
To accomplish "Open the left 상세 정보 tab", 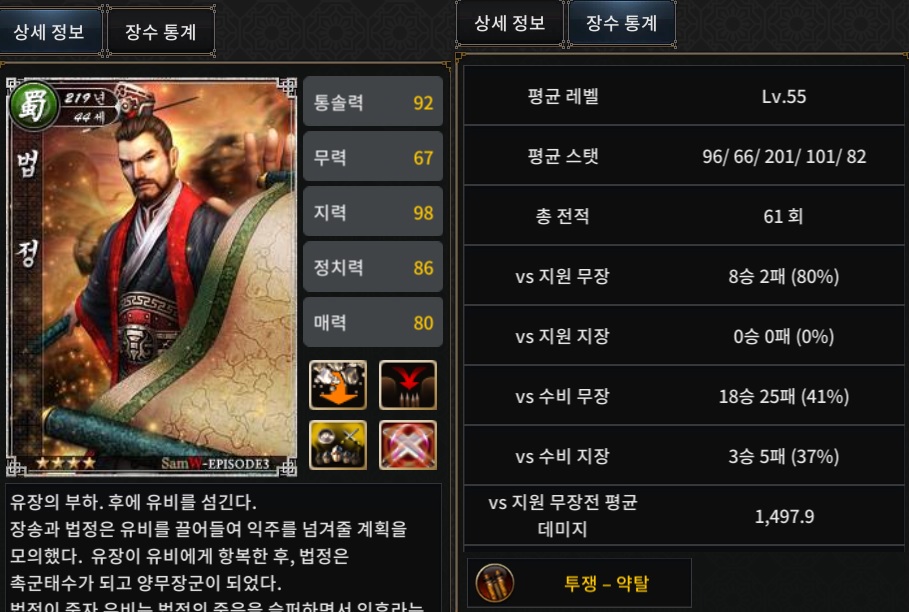I will point(50,31).
